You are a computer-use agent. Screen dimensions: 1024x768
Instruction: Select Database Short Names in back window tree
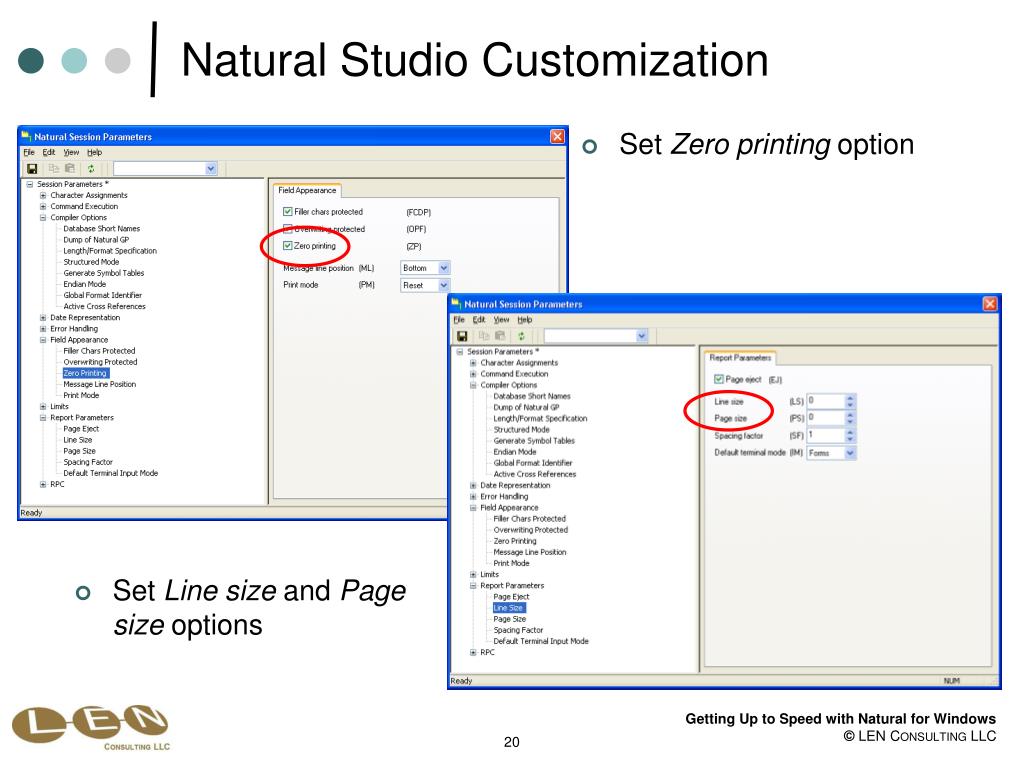click(x=101, y=229)
